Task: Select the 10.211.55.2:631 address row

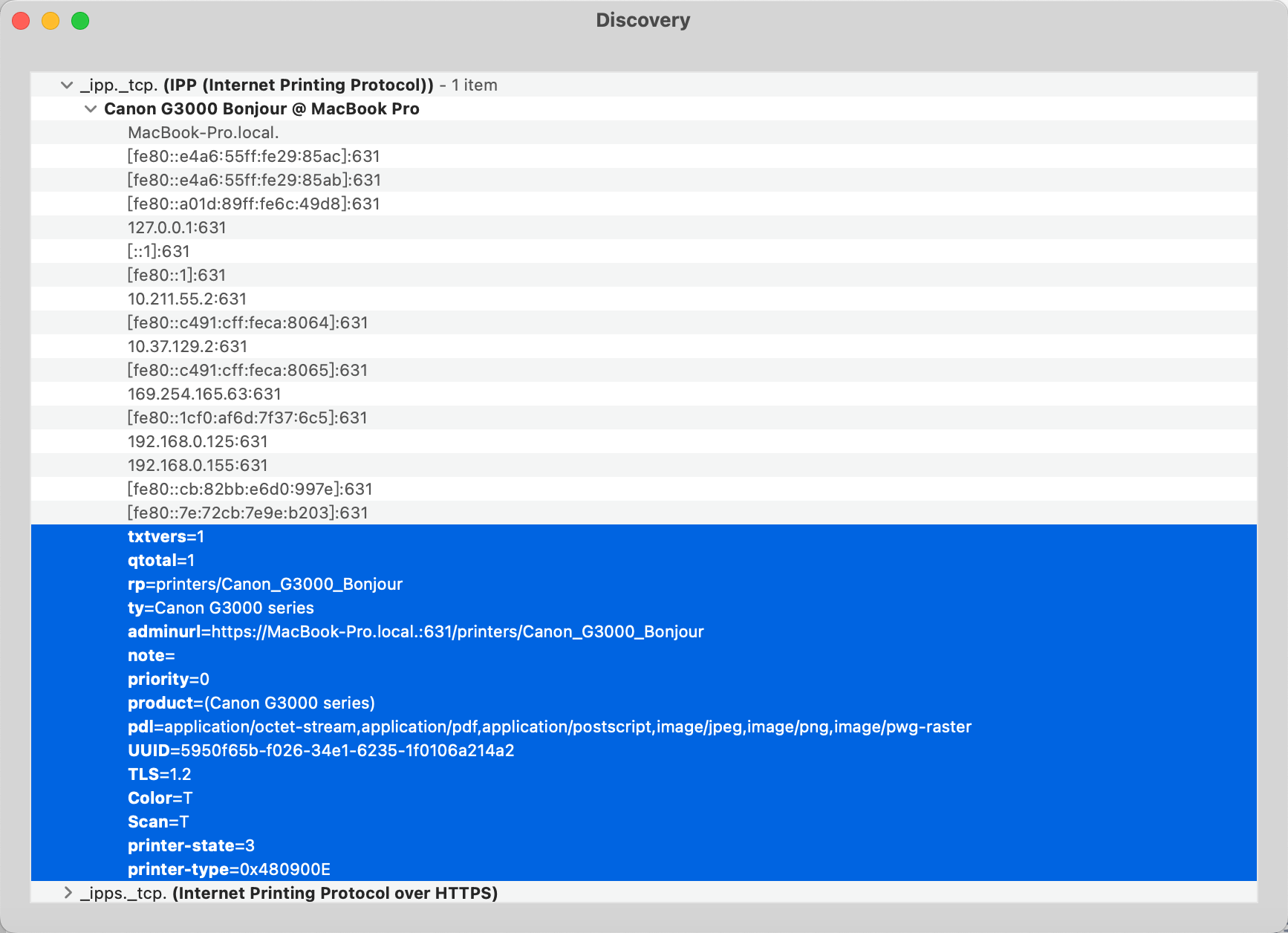Action: click(187, 299)
